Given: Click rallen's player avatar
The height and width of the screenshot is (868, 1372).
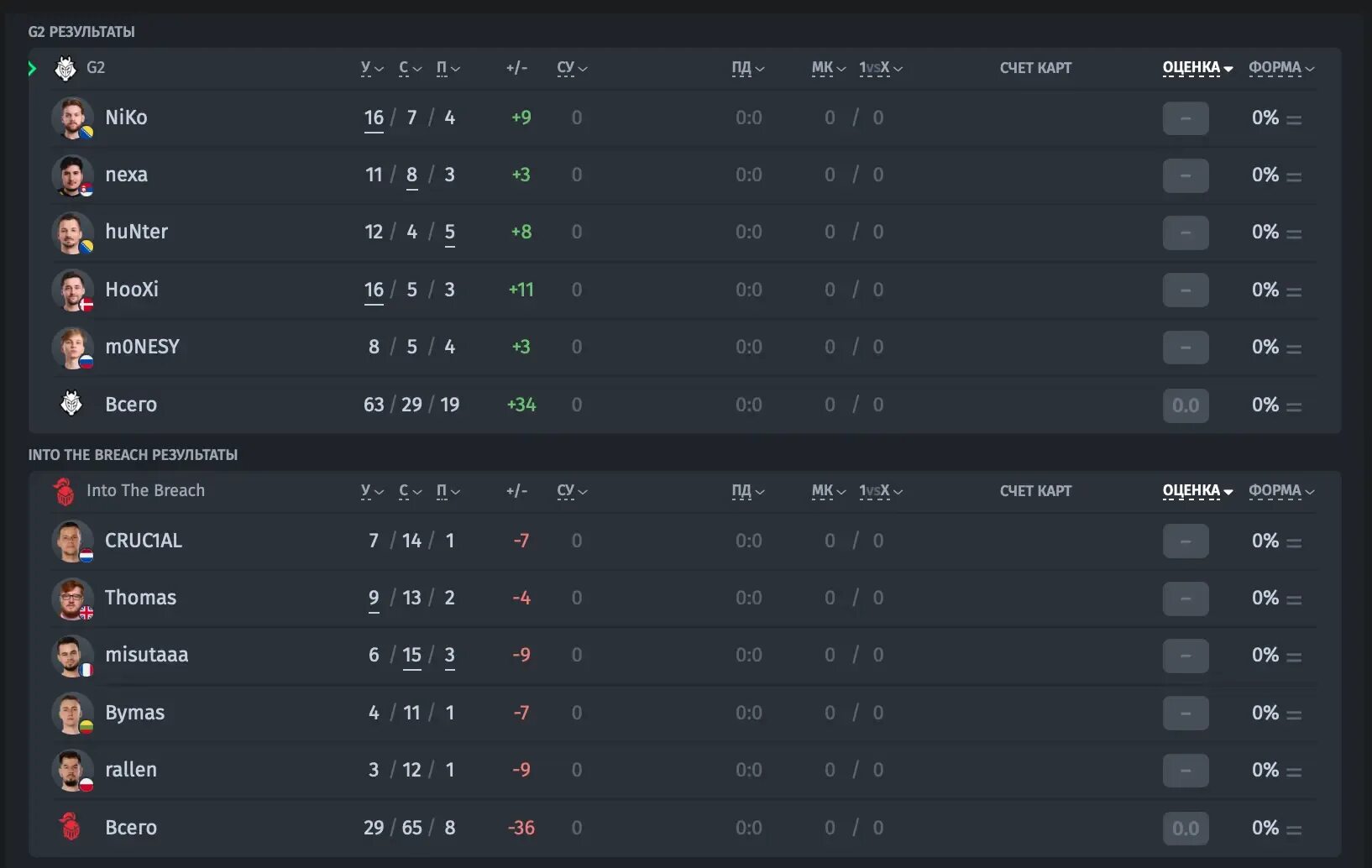Looking at the screenshot, I should point(72,771).
